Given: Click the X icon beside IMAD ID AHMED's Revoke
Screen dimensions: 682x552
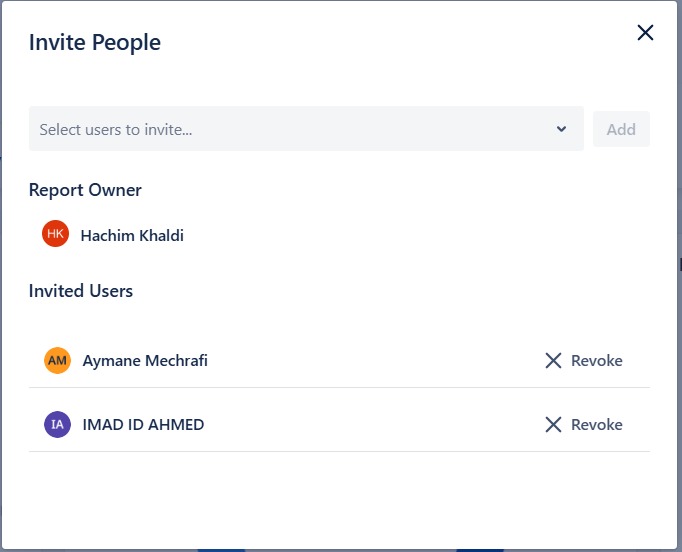Looking at the screenshot, I should pyautogui.click(x=553, y=425).
